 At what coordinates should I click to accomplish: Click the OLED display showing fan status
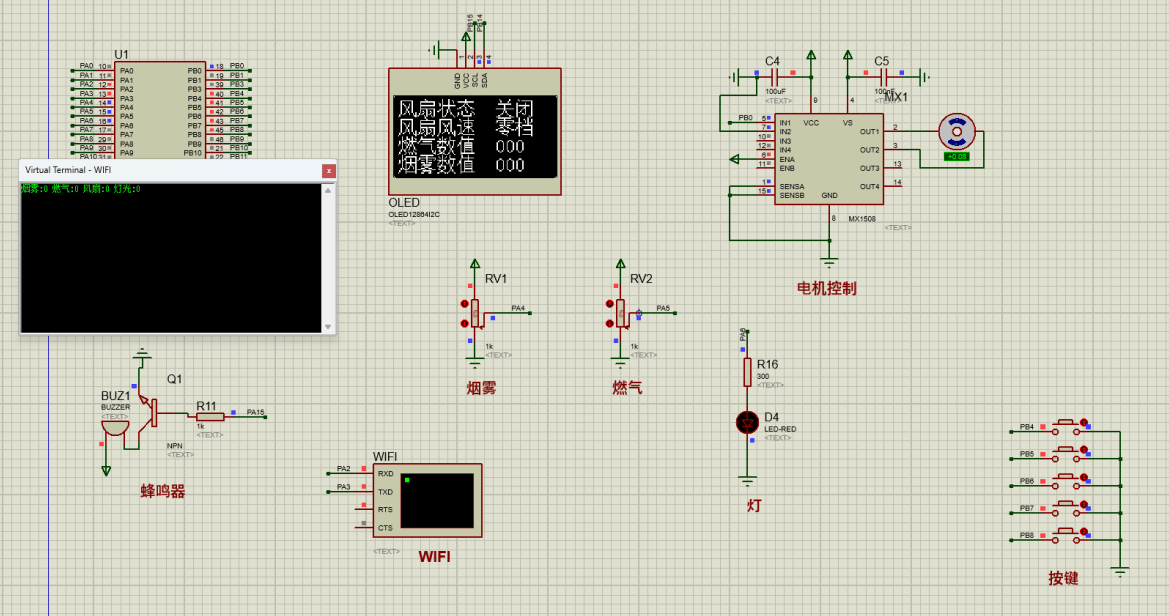pyautogui.click(x=474, y=136)
